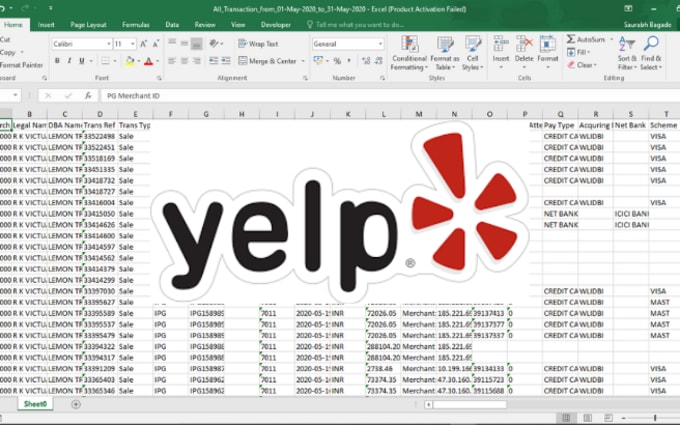Decrease font size icon
The width and height of the screenshot is (680, 425).
[156, 44]
